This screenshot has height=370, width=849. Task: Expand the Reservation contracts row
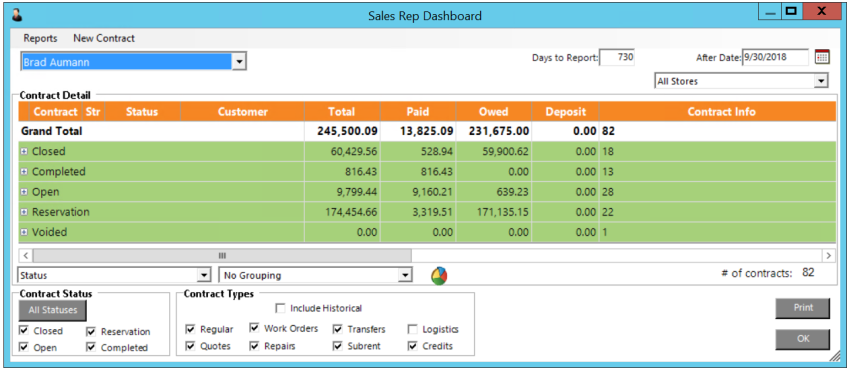(x=24, y=212)
